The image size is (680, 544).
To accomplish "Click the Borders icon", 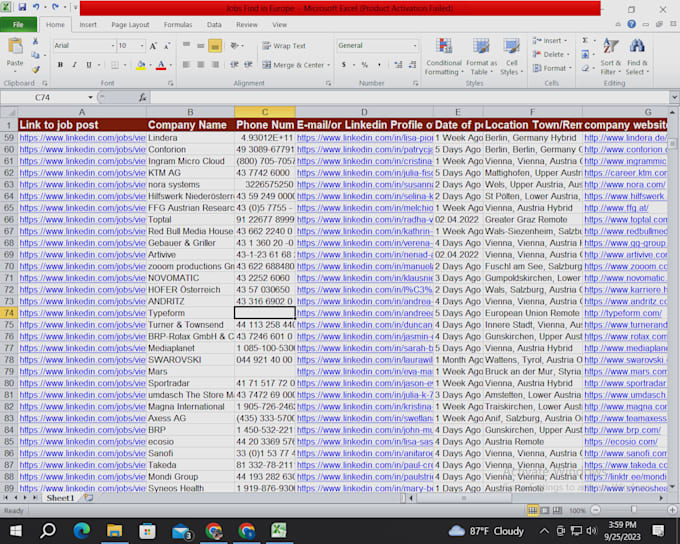I will [114, 65].
